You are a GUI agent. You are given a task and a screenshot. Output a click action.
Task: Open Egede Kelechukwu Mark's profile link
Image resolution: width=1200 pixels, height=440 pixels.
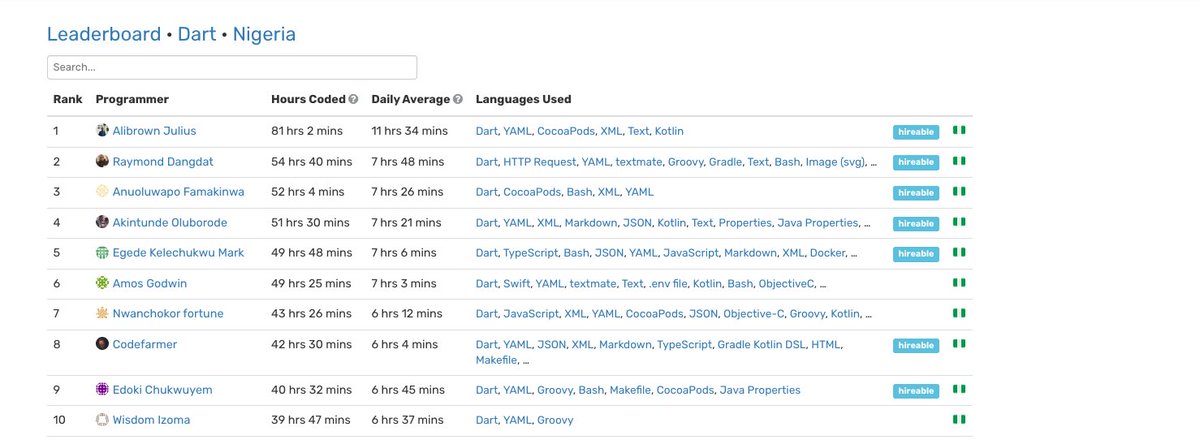click(x=176, y=253)
